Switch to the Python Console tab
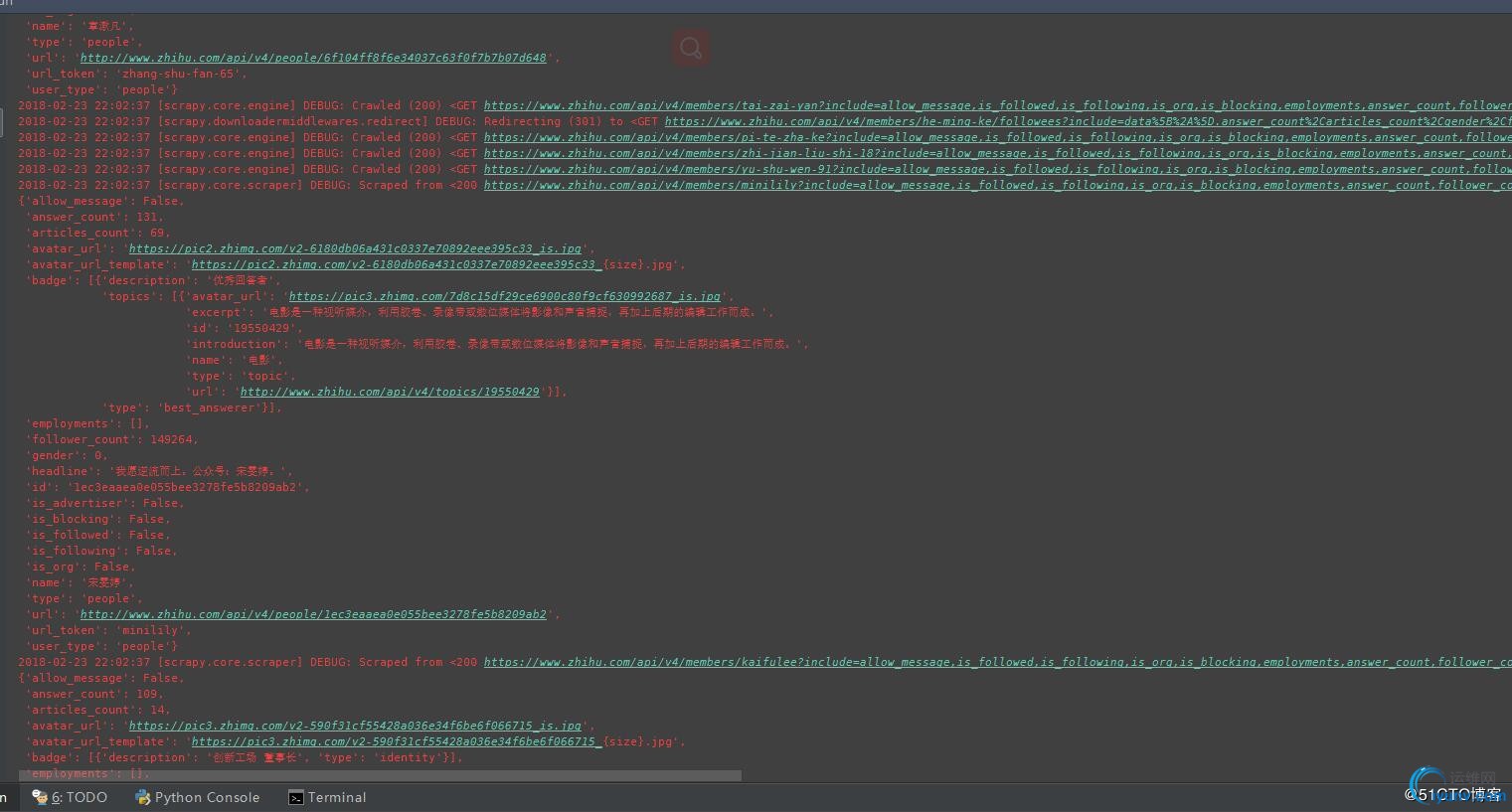The image size is (1512, 812). click(x=197, y=797)
